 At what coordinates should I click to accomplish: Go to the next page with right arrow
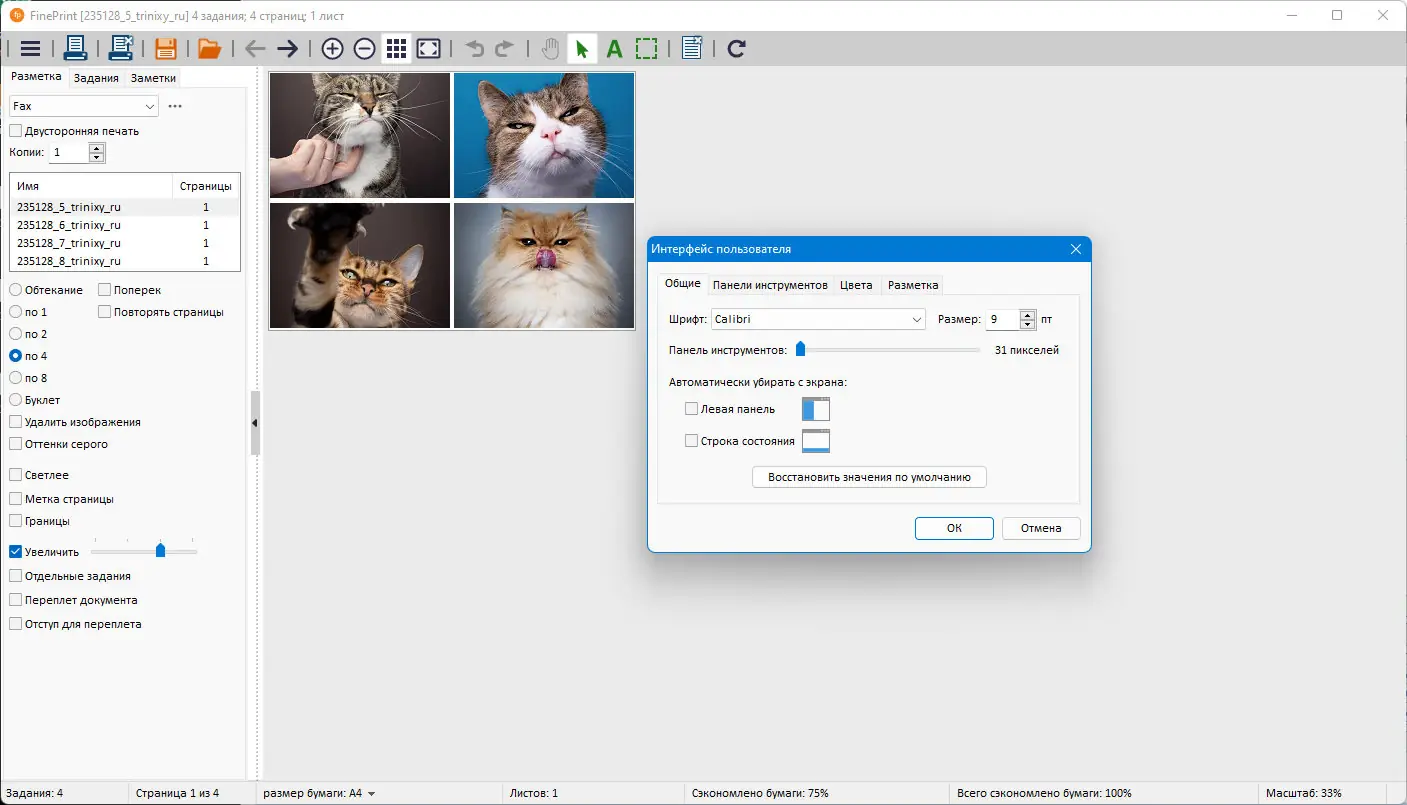click(x=288, y=48)
